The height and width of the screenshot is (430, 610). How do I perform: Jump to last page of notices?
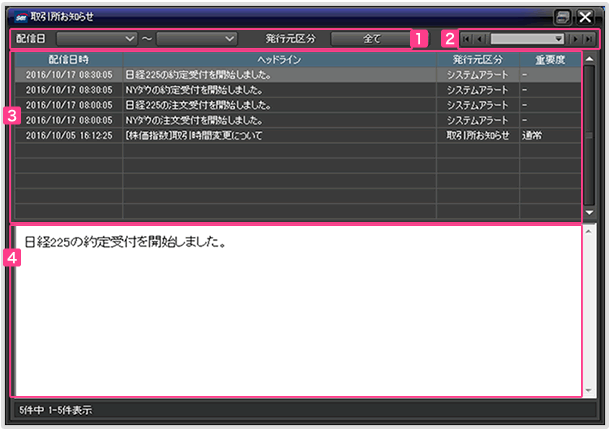[589, 39]
